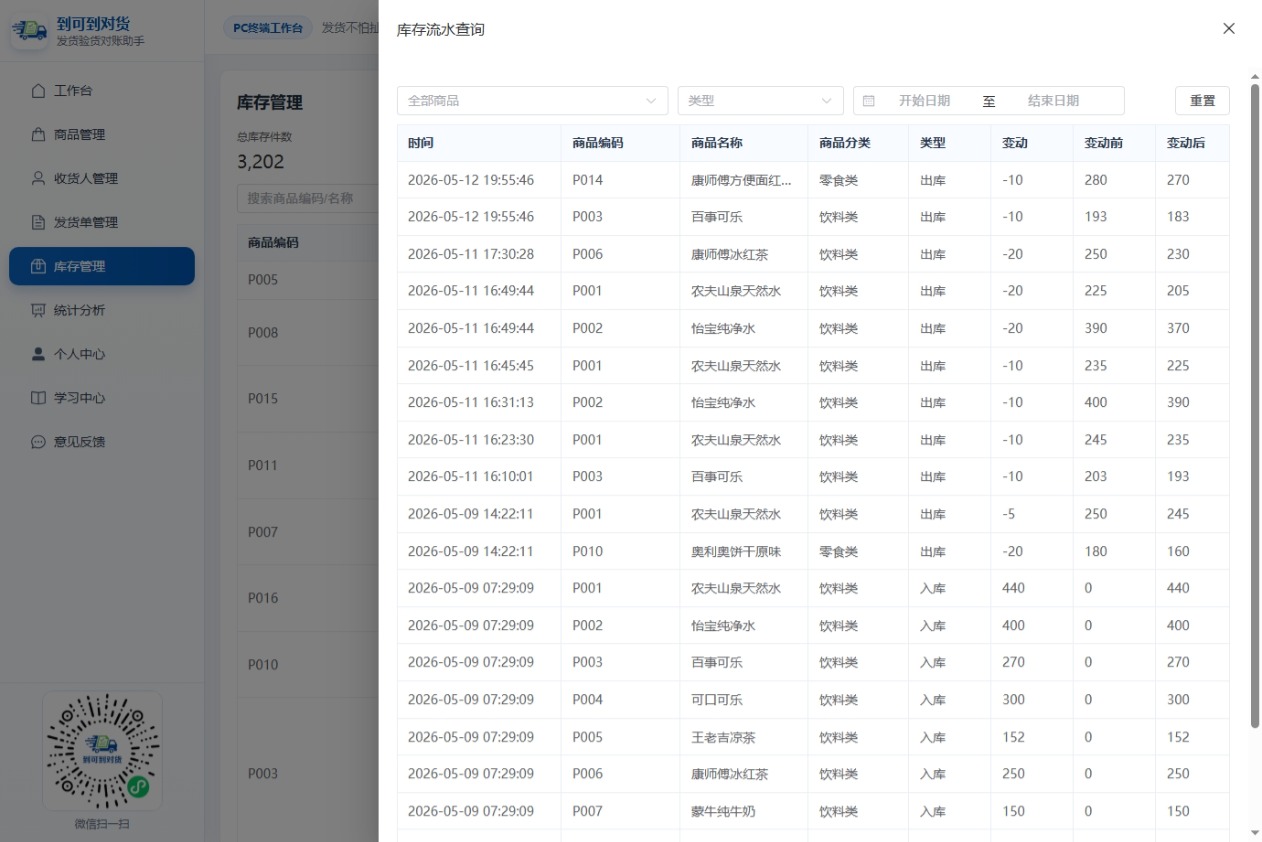Click the scrollbar down arrow
This screenshot has height=842, width=1262.
(1255, 832)
